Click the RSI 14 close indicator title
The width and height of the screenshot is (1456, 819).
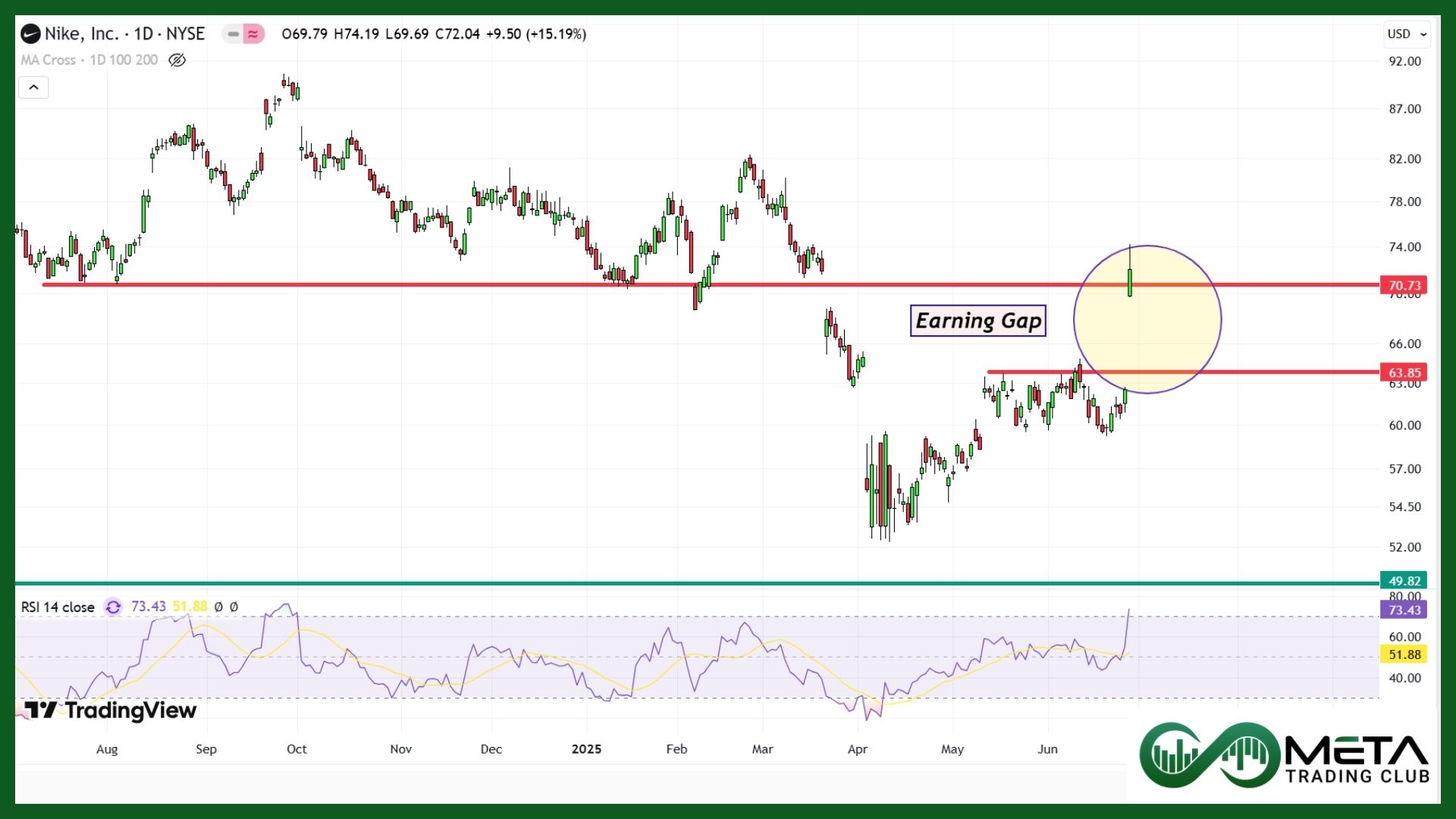[58, 607]
